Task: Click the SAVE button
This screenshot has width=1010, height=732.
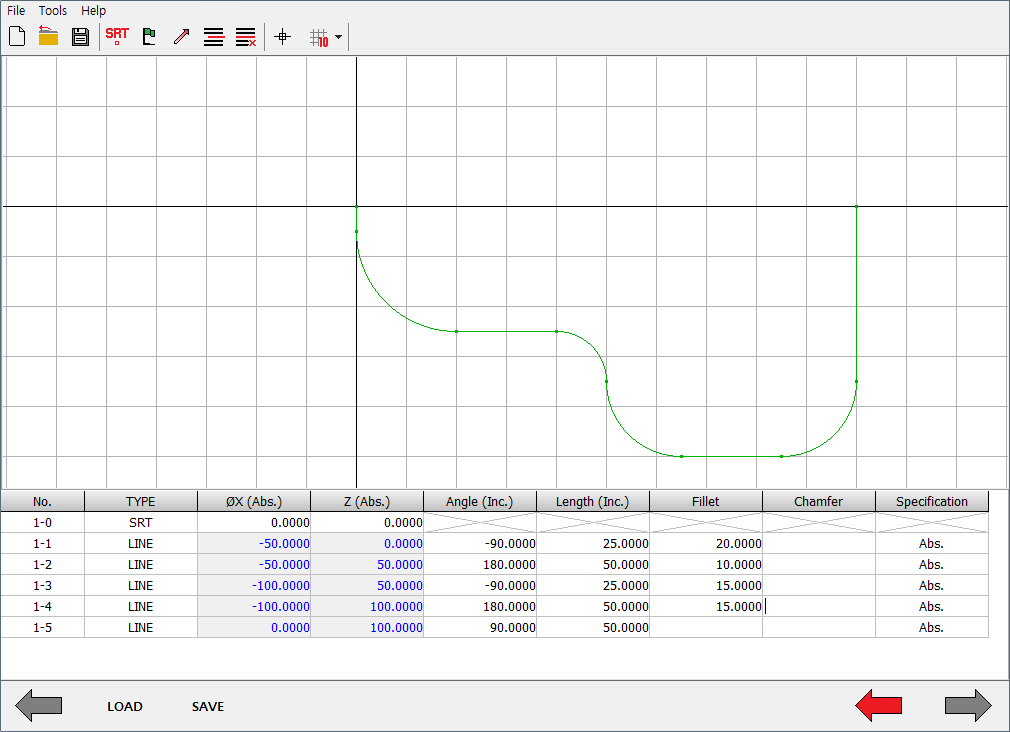Action: tap(208, 706)
